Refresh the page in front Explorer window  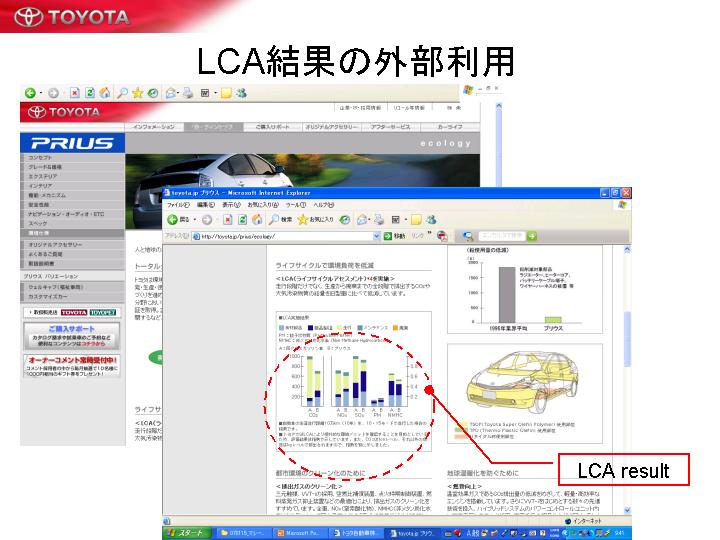(x=242, y=220)
